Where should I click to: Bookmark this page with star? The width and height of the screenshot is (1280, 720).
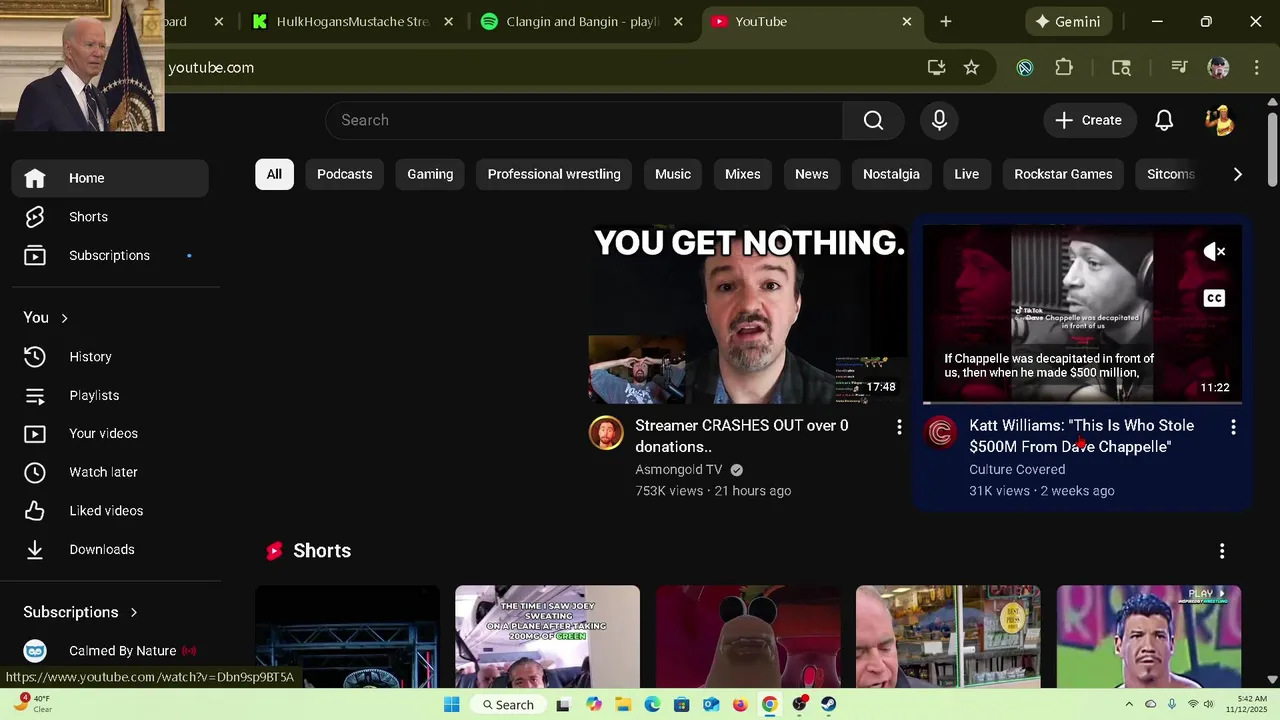click(971, 67)
